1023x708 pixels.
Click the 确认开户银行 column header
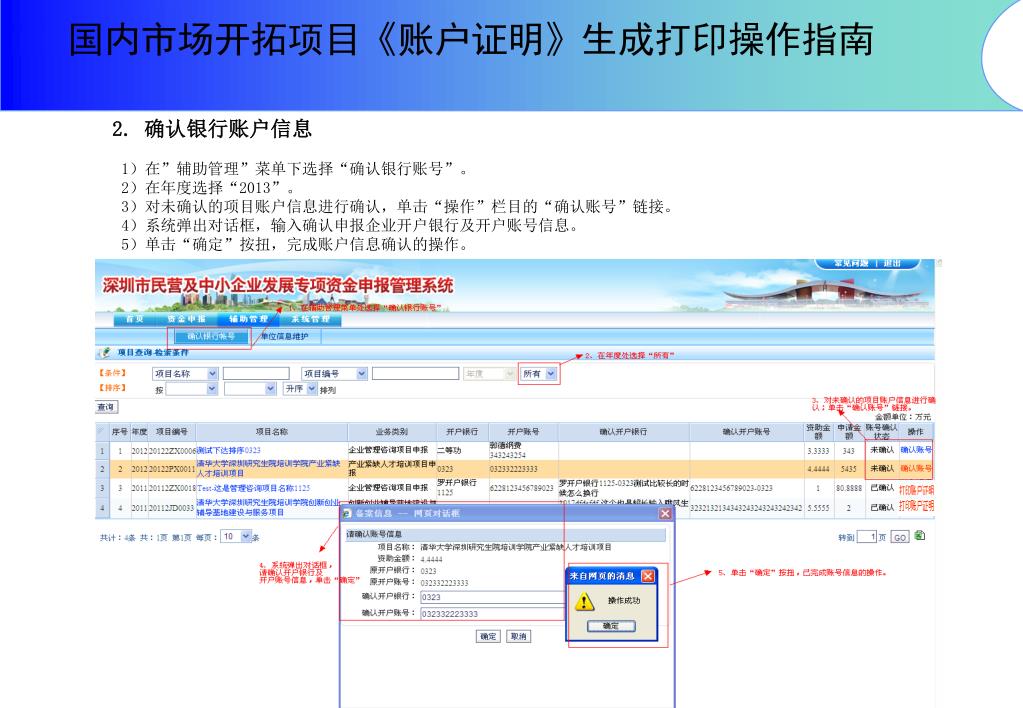tap(623, 432)
